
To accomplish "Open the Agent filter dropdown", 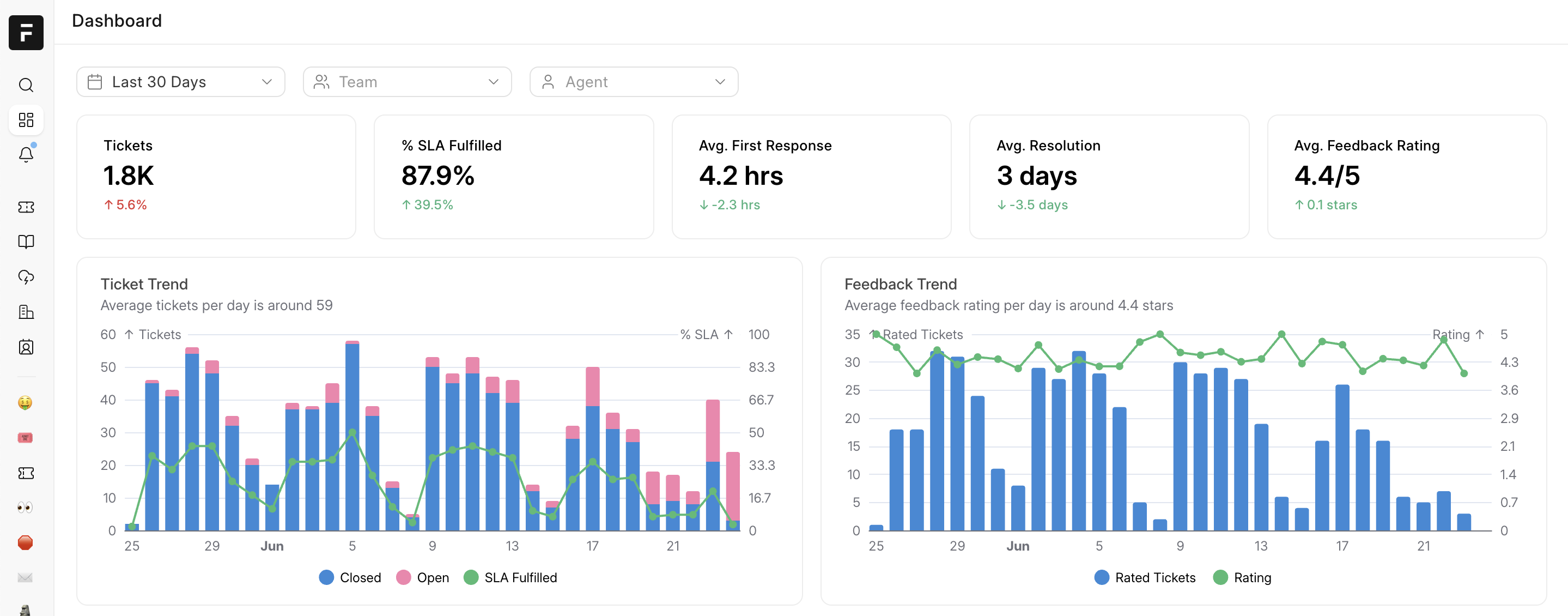I will pos(633,81).
